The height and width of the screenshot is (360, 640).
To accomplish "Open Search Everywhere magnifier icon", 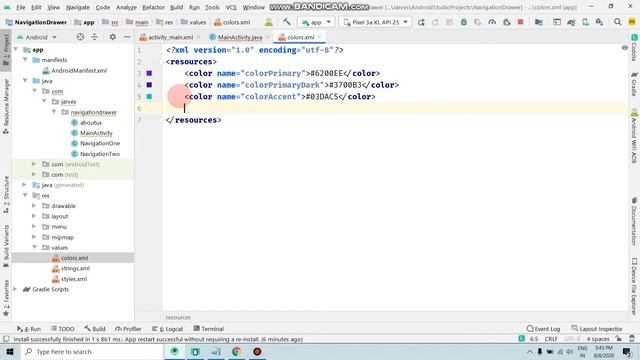I will (618, 22).
